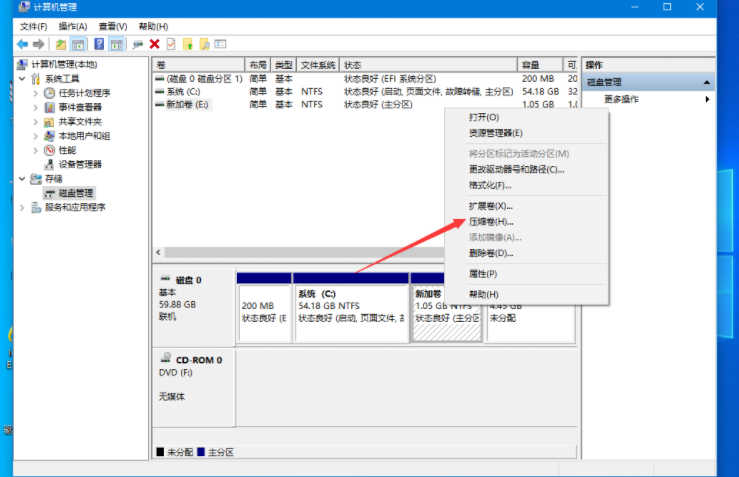Choose 压缩卷(H)... from context menu
739x477 pixels.
click(490, 221)
